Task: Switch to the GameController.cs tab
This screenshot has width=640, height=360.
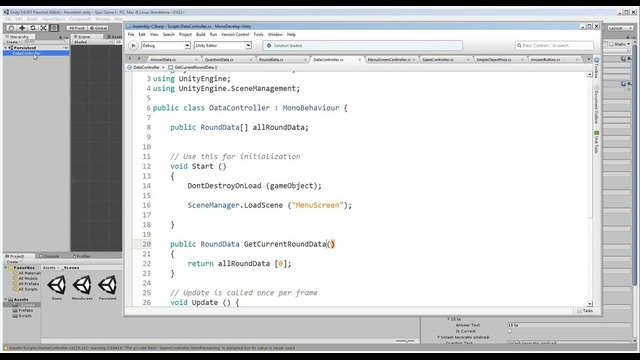Action: pyautogui.click(x=438, y=60)
